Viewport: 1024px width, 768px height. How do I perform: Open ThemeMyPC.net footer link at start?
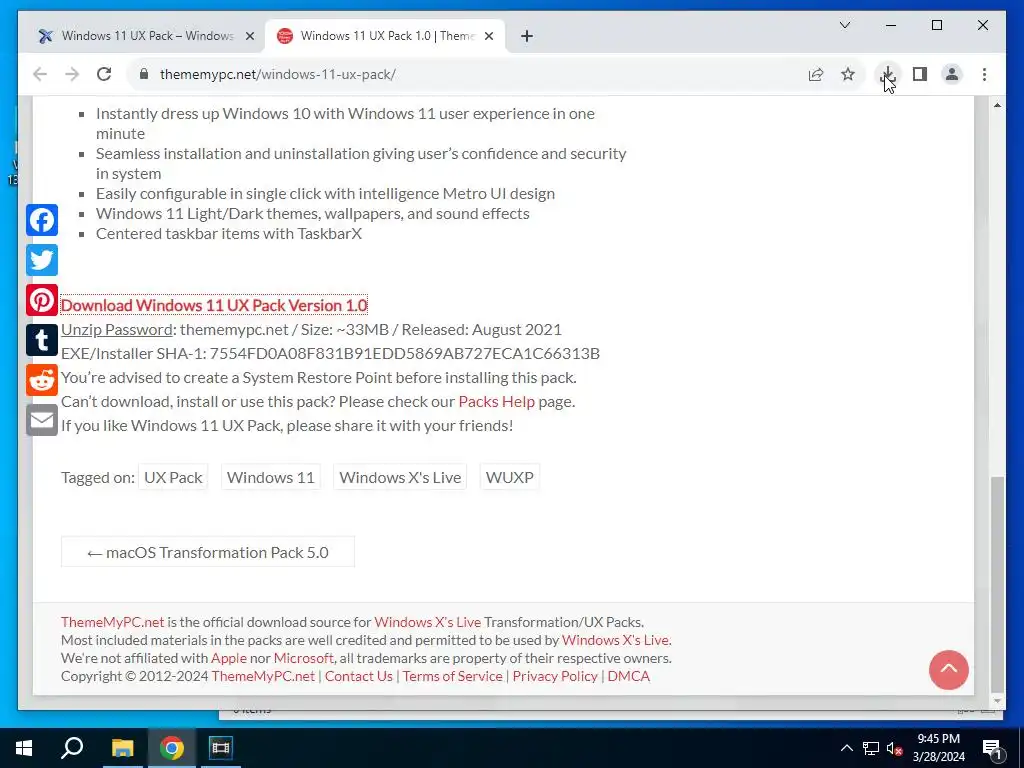coord(112,622)
